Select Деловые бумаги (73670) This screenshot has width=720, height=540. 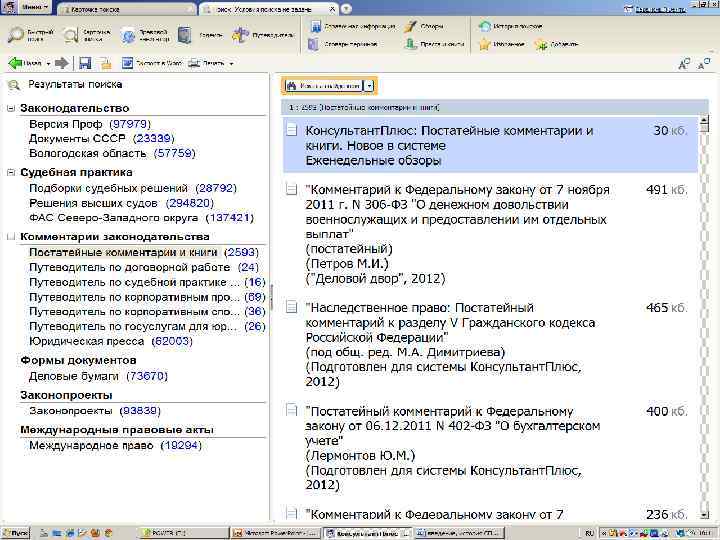[98, 376]
